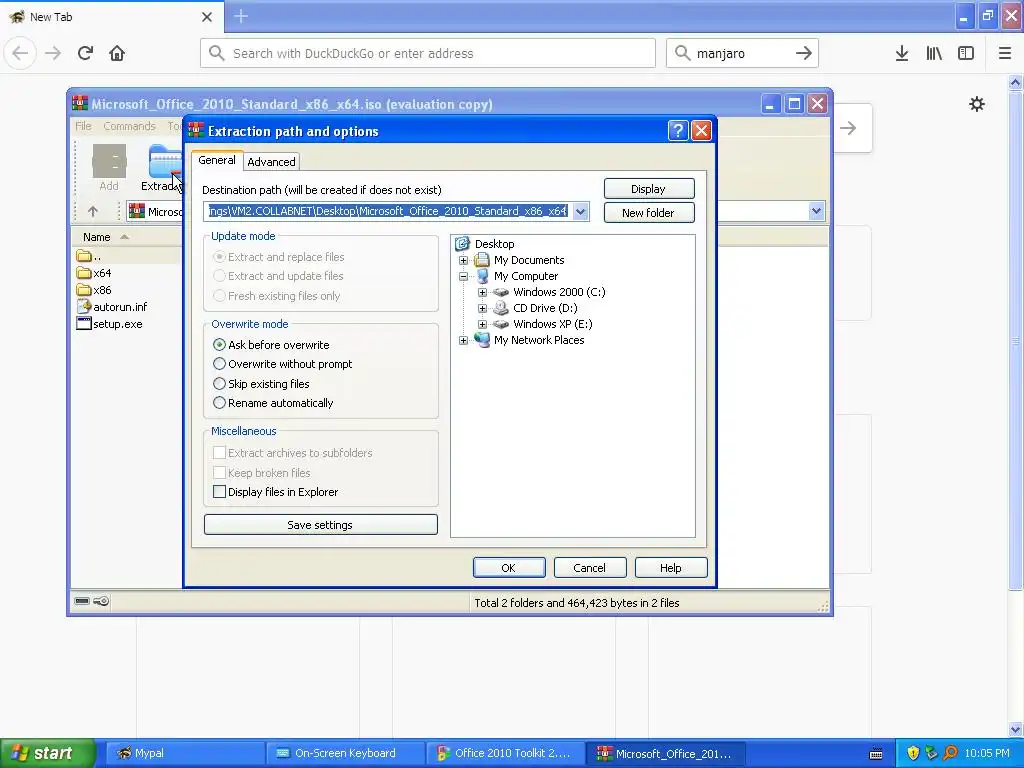The image size is (1024, 768).
Task: Open the destination path dropdown arrow
Action: [581, 212]
